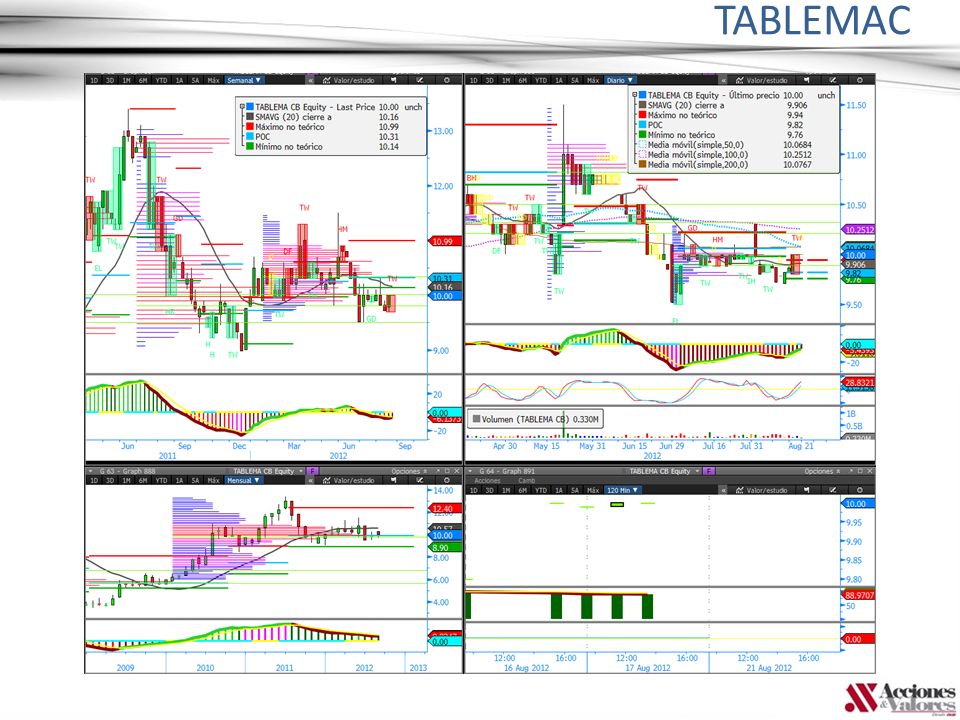Open chart settings gear in 120 Min chart

860,490
